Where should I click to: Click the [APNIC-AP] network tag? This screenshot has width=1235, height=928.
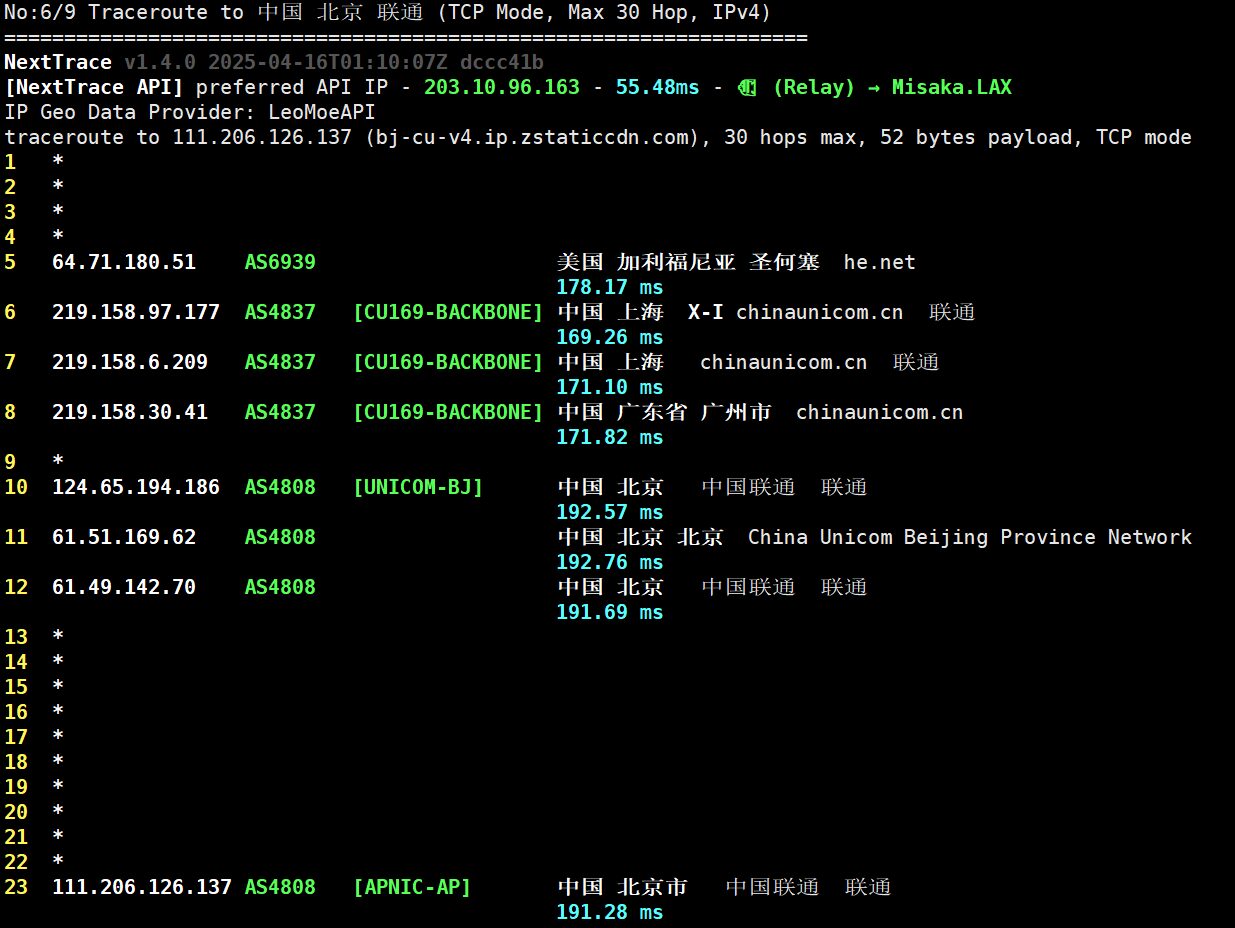tap(411, 887)
